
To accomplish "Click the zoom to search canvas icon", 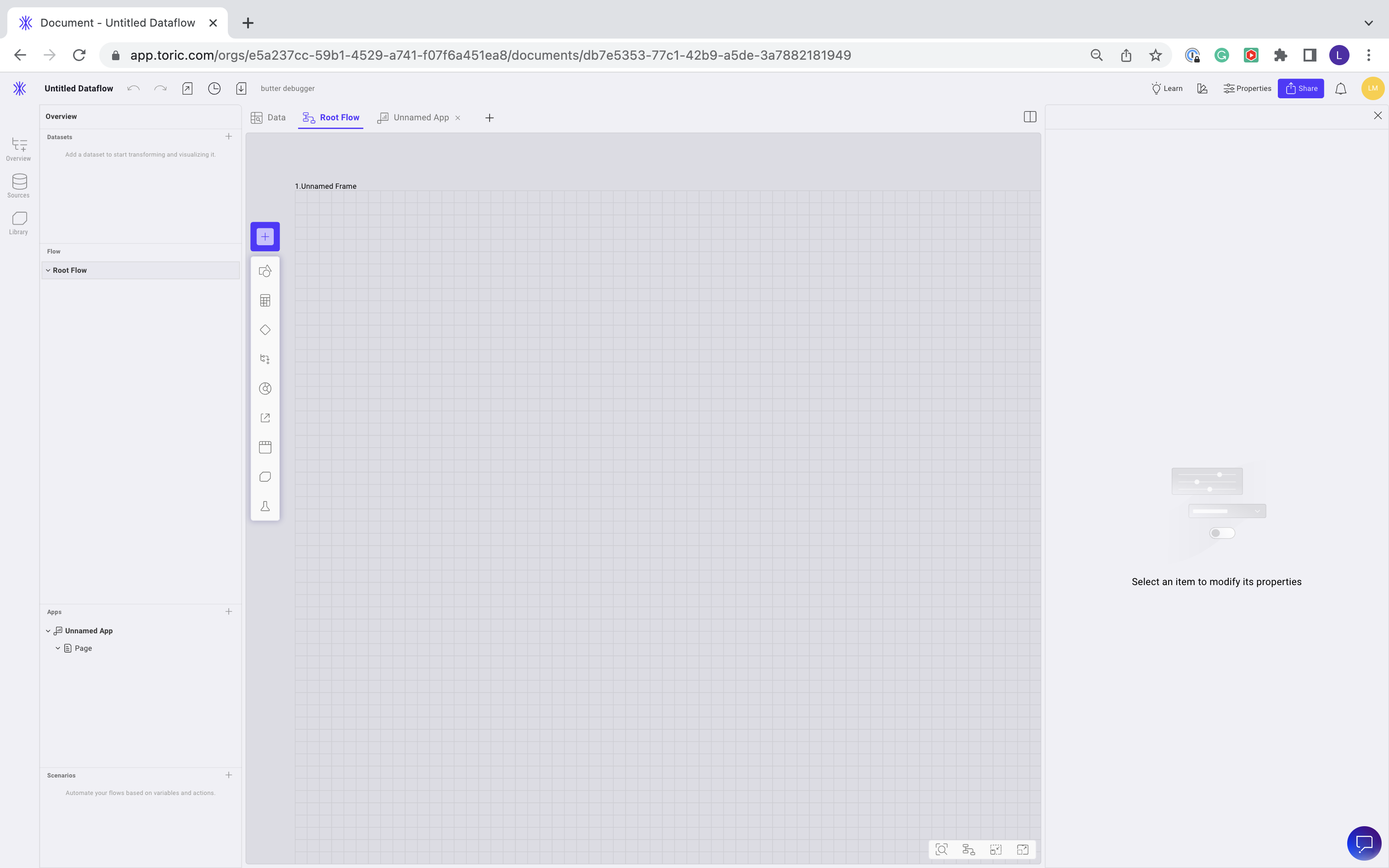I will 941,850.
